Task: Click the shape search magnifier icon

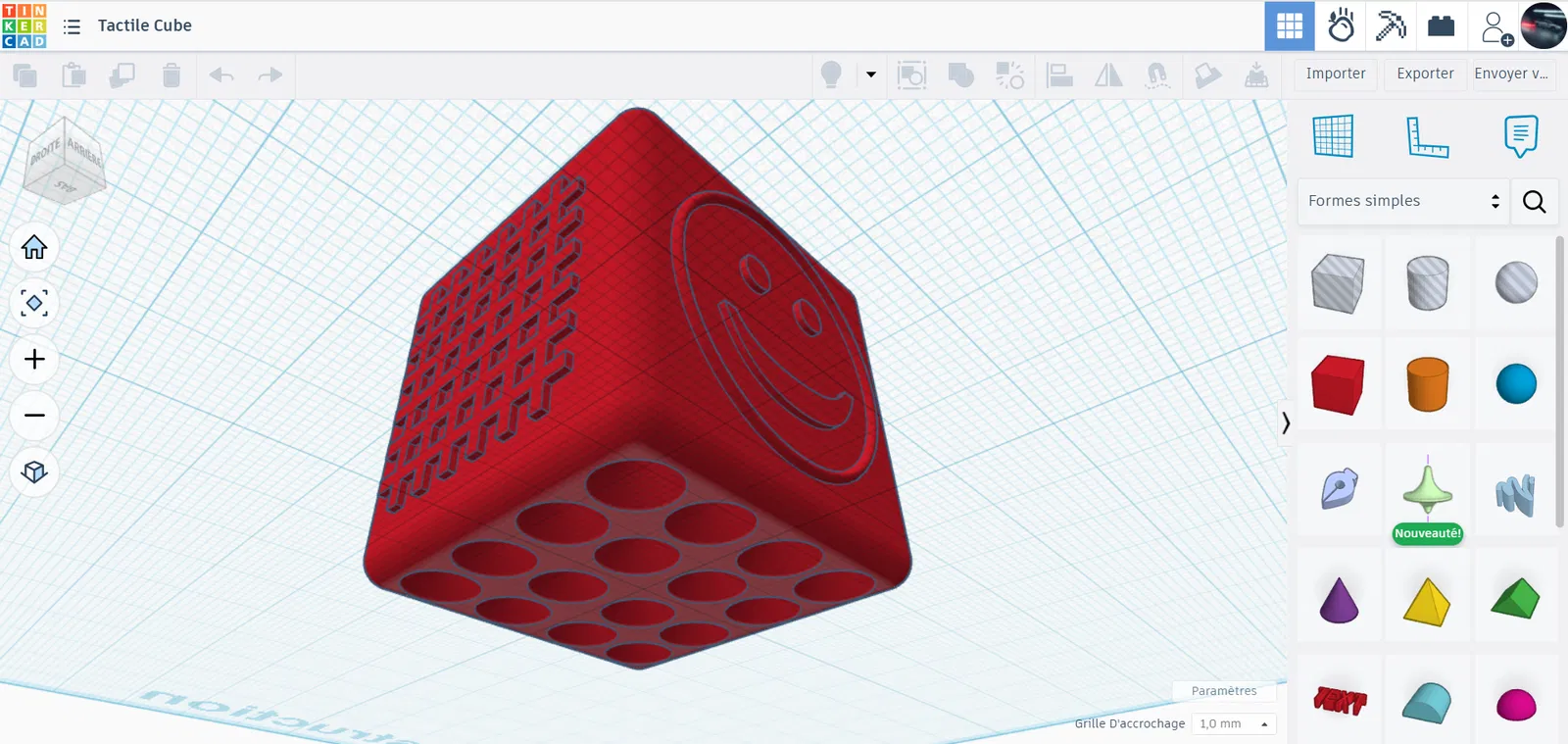Action: (x=1535, y=202)
